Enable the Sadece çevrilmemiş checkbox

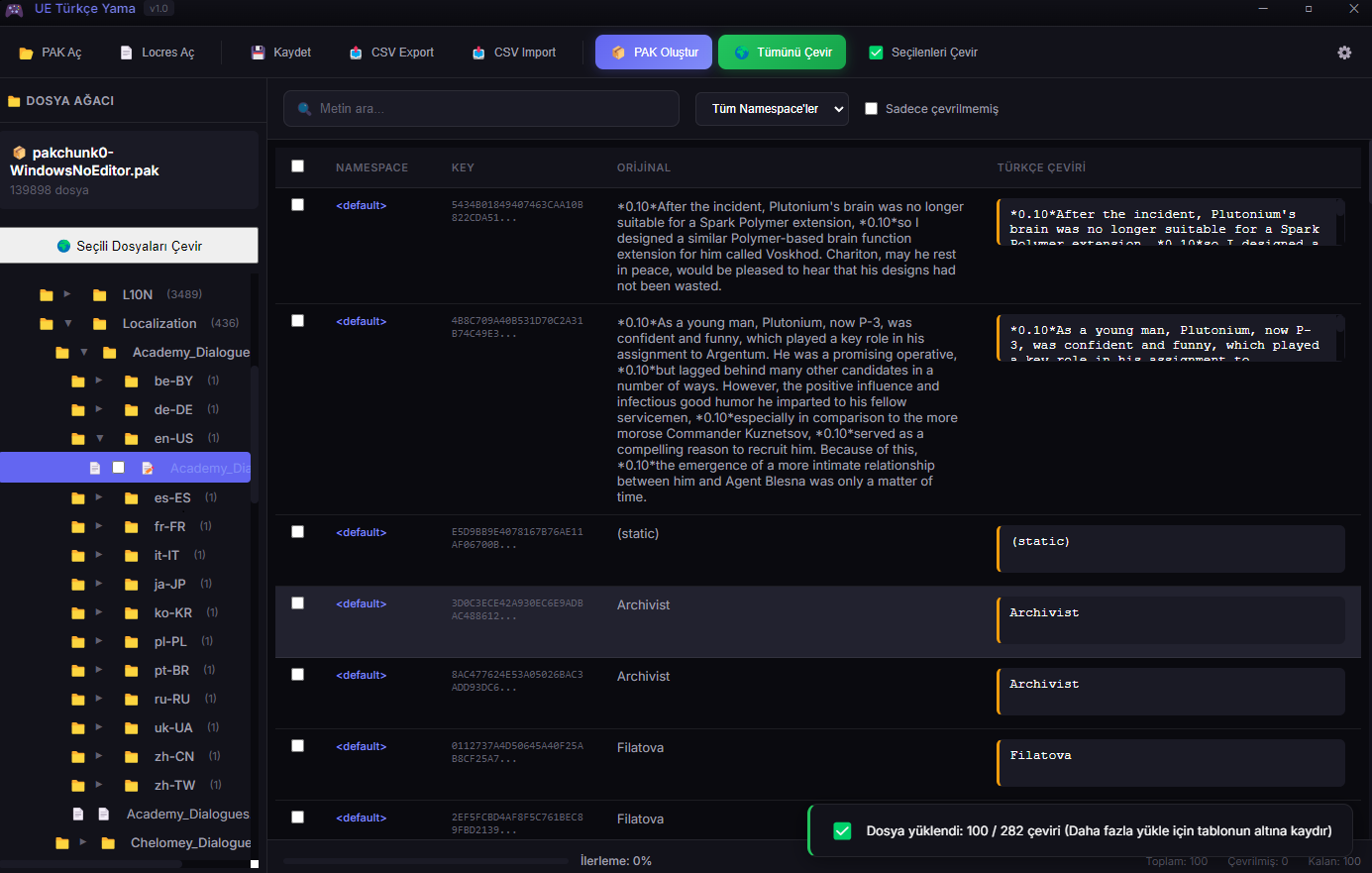[x=872, y=109]
